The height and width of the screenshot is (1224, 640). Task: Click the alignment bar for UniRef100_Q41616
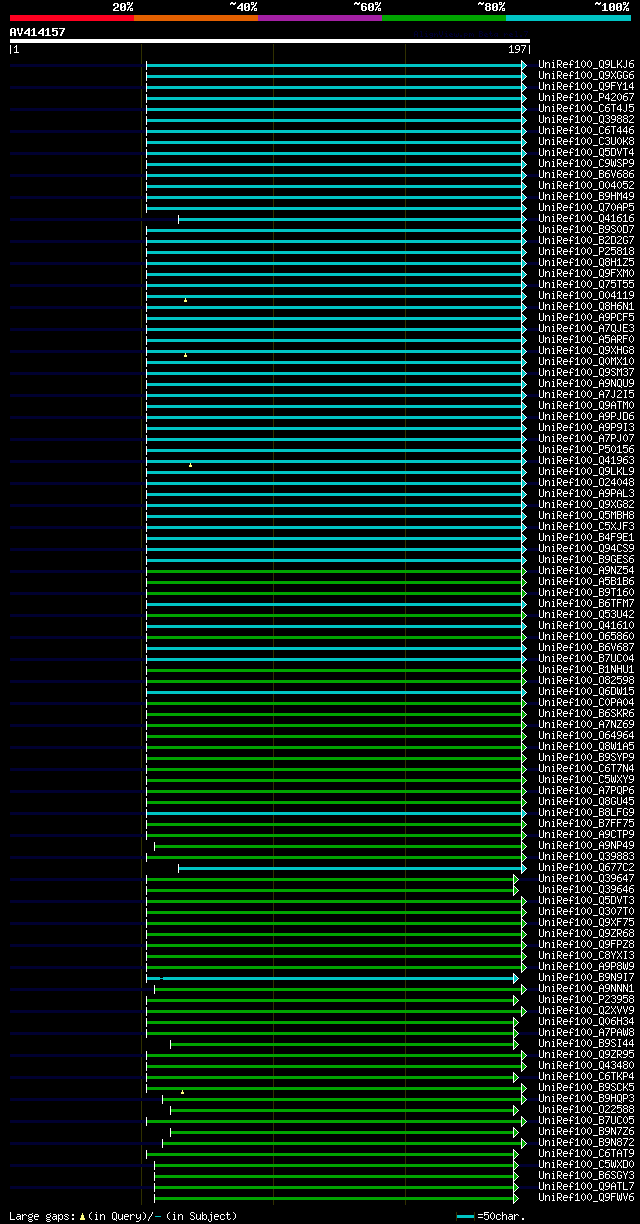point(352,218)
